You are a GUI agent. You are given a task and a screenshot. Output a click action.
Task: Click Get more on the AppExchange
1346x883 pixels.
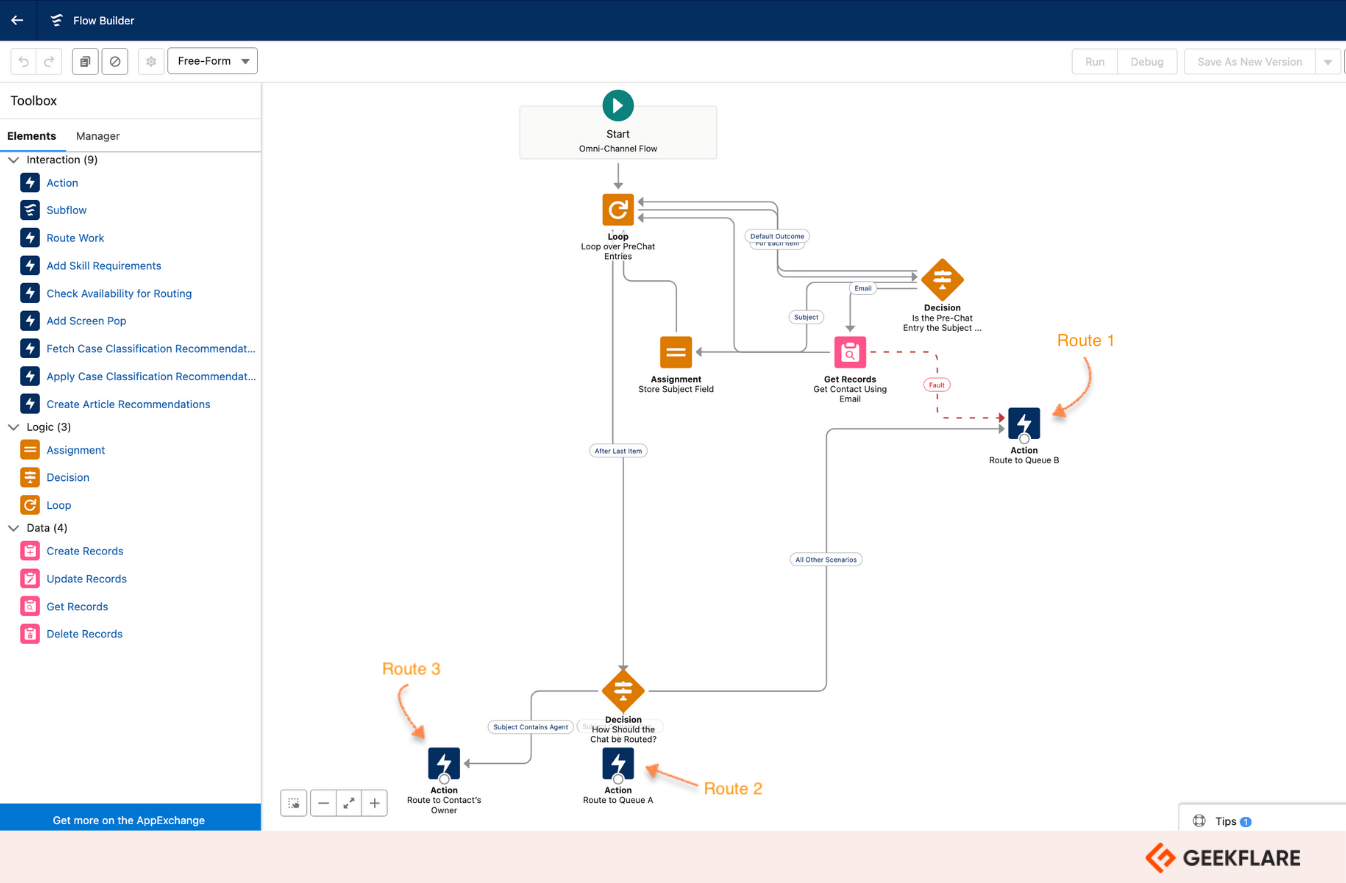point(129,820)
